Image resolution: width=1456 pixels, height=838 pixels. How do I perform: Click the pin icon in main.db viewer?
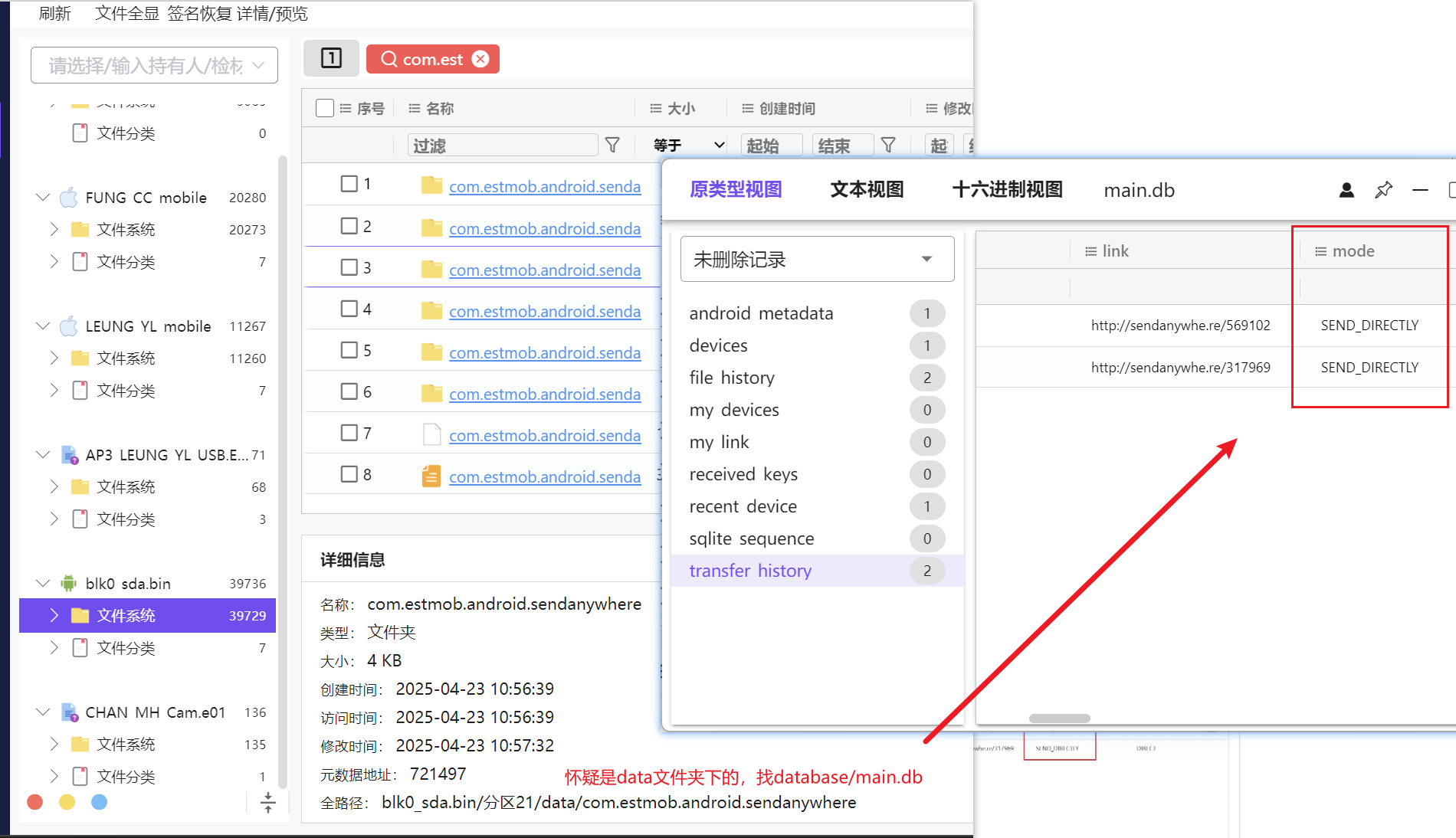(x=1383, y=190)
